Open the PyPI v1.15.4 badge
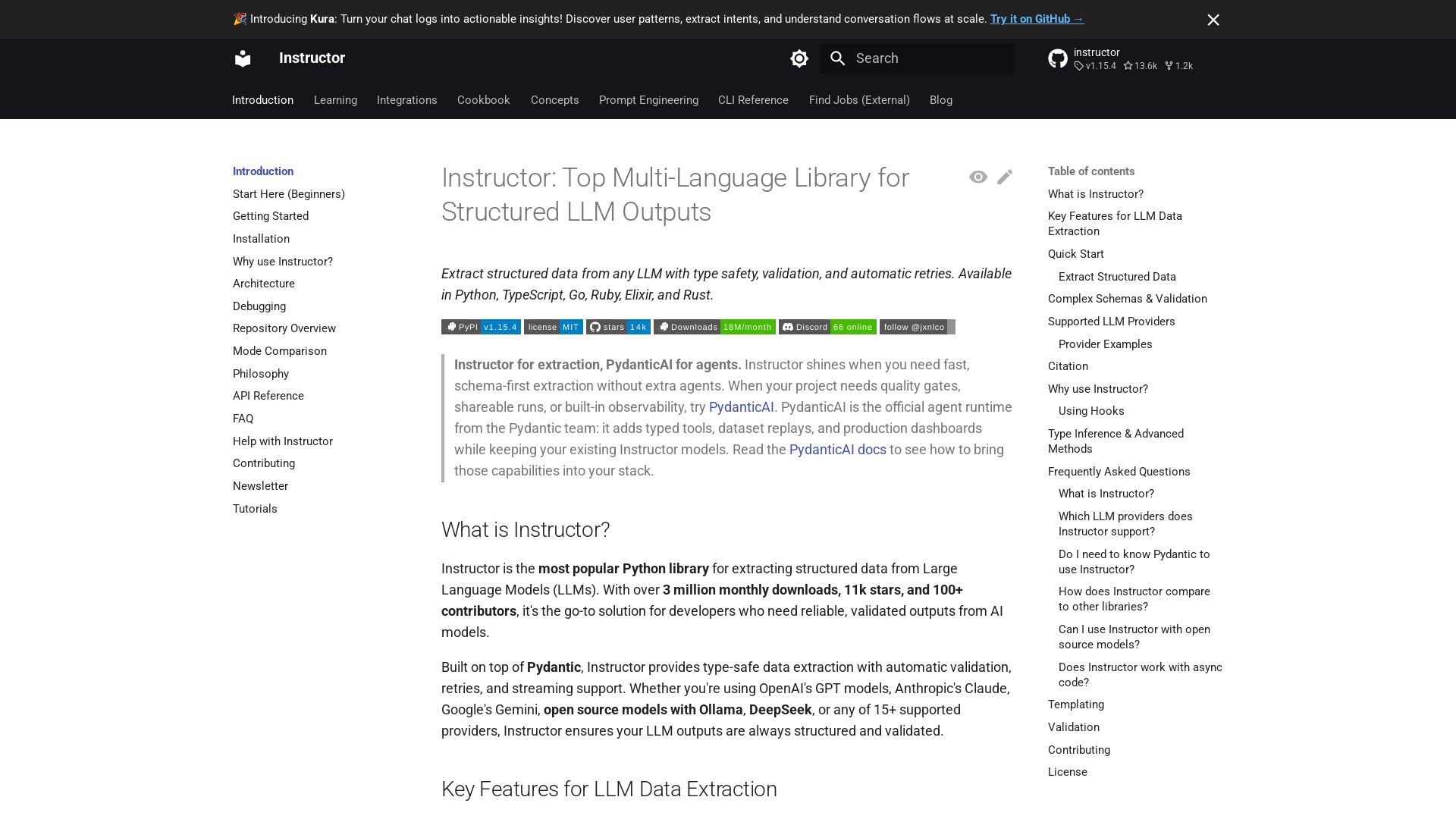The height and width of the screenshot is (819, 1456). click(481, 327)
